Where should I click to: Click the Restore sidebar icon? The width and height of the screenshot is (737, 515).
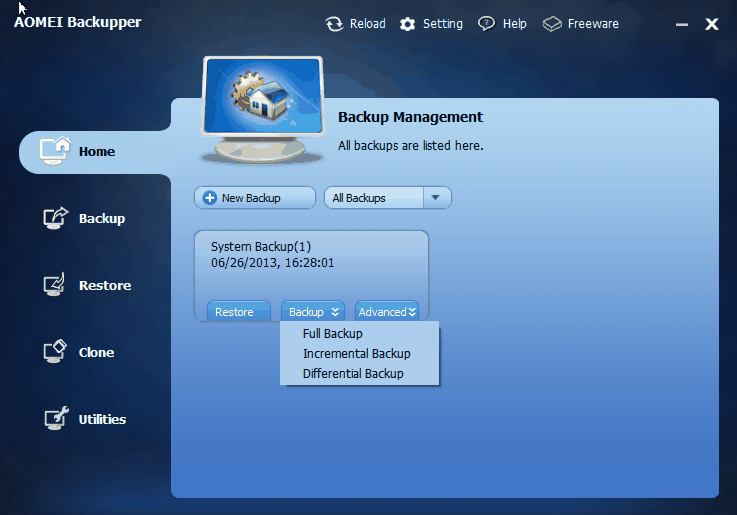[55, 285]
